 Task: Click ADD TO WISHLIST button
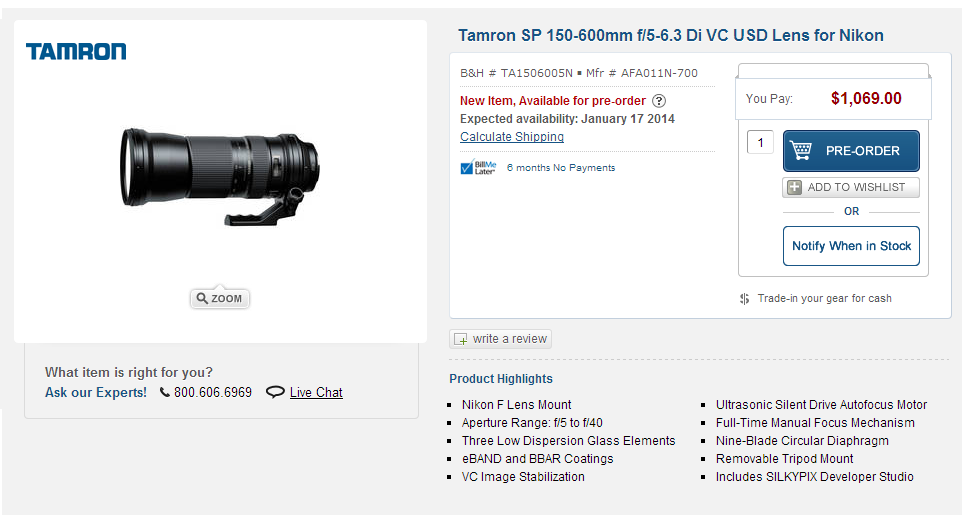point(851,187)
